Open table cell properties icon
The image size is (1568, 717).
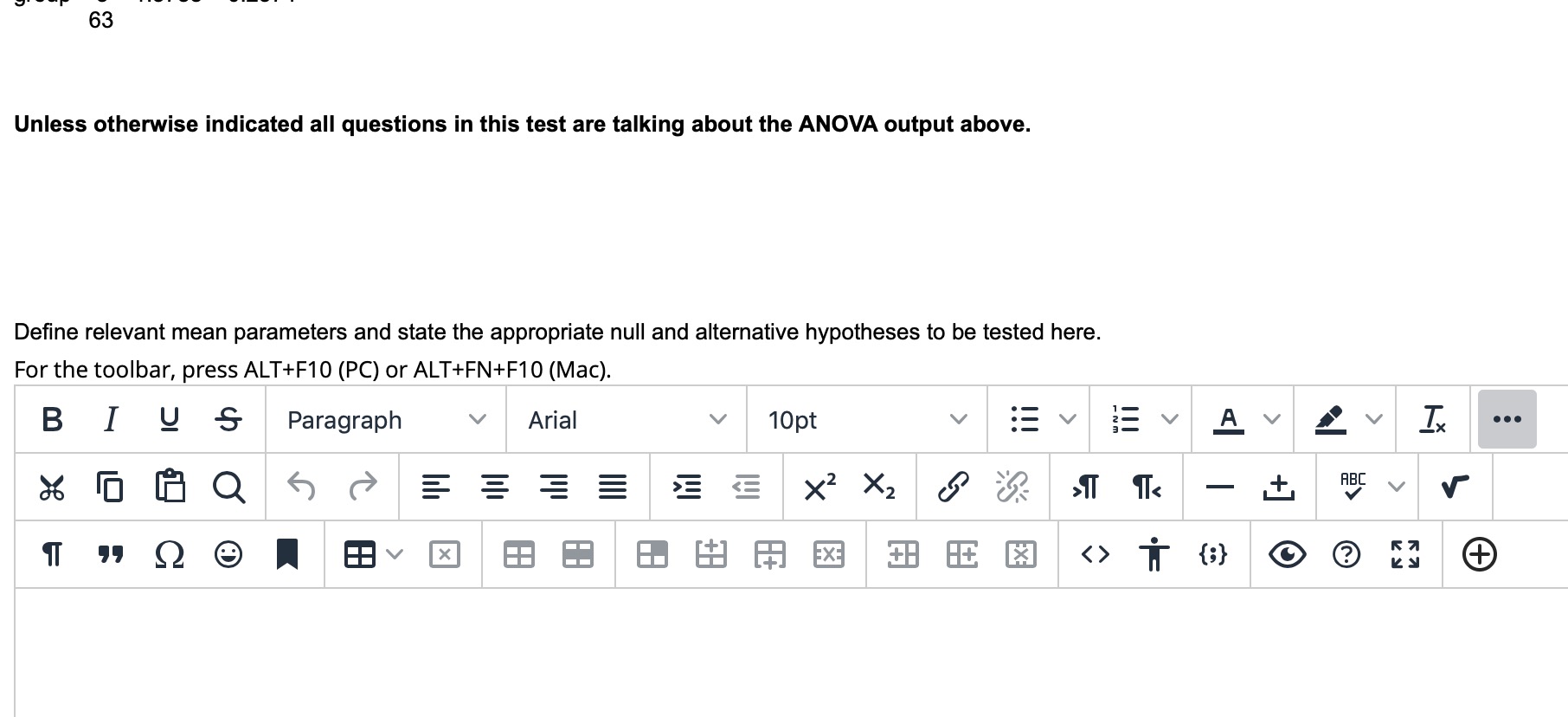click(652, 554)
